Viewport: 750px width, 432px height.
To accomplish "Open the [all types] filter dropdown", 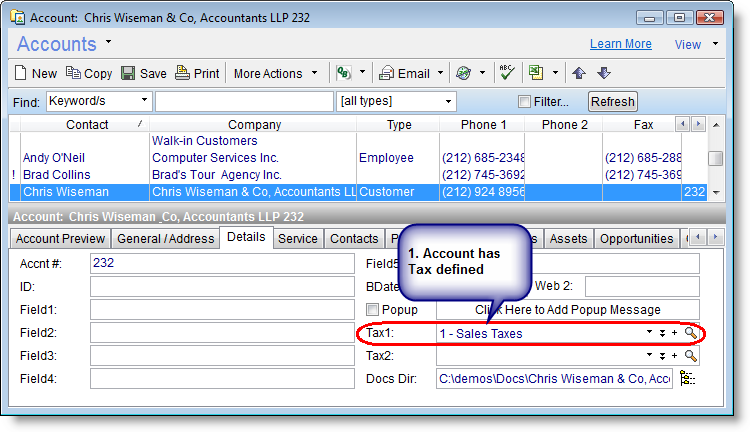I will click(449, 101).
